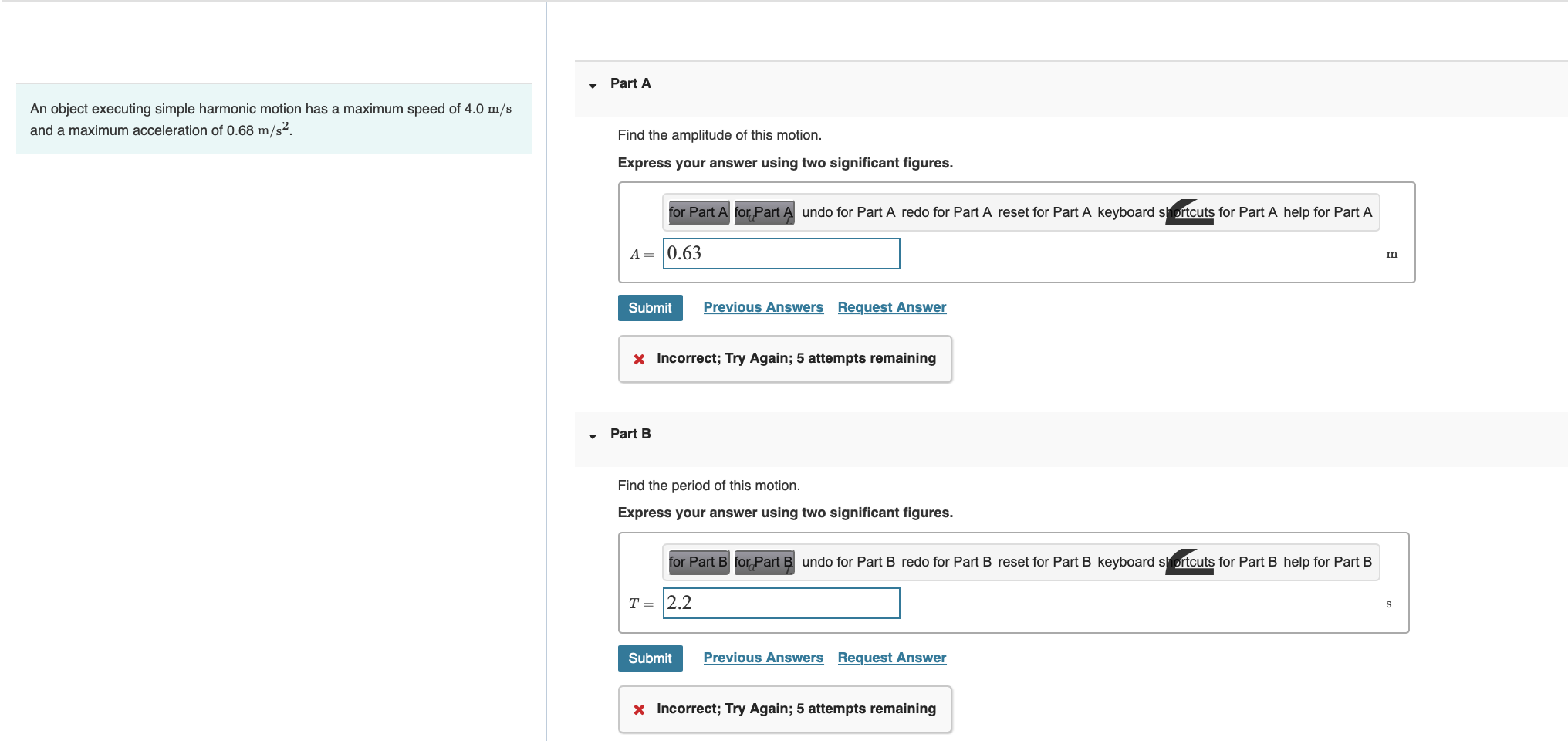The width and height of the screenshot is (1568, 741).
Task: Collapse the Part A section
Action: [x=592, y=85]
